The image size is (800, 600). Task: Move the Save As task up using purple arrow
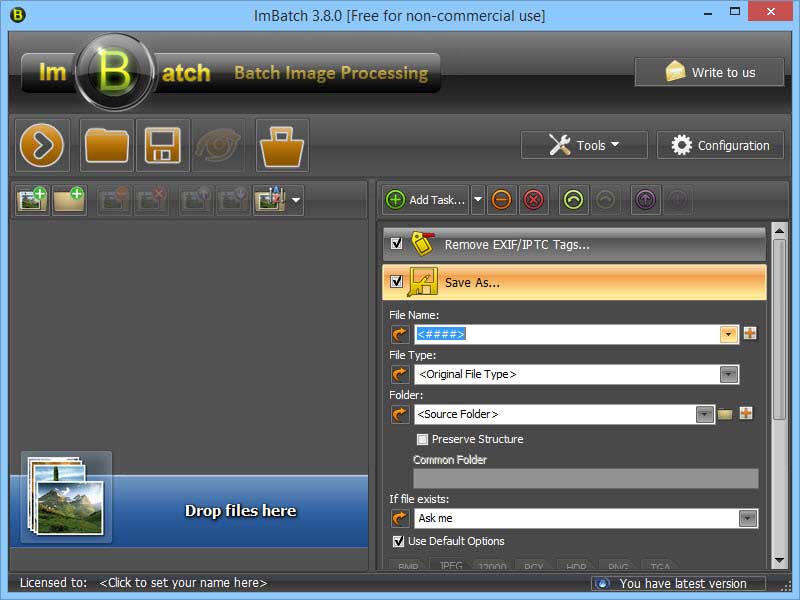click(646, 199)
